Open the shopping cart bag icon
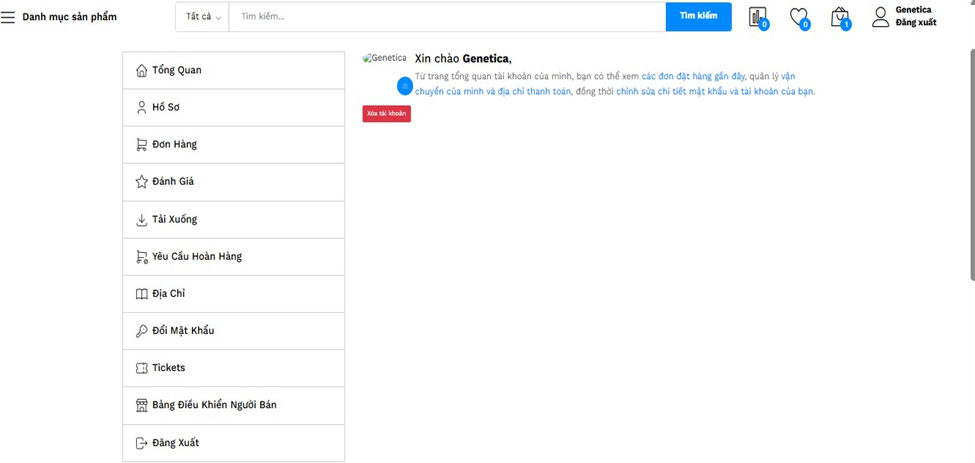This screenshot has height=463, width=975. 840,17
